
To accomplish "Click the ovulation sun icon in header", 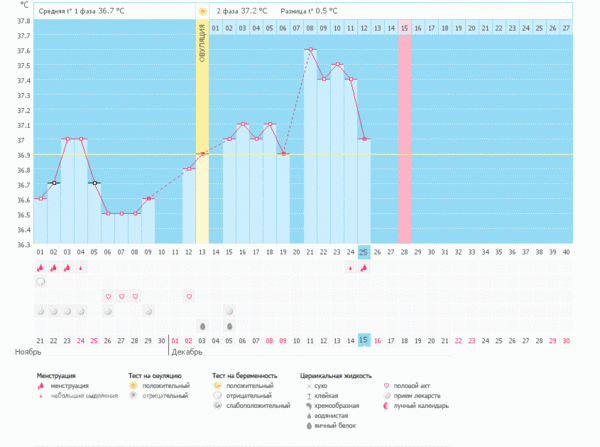I will [202, 9].
